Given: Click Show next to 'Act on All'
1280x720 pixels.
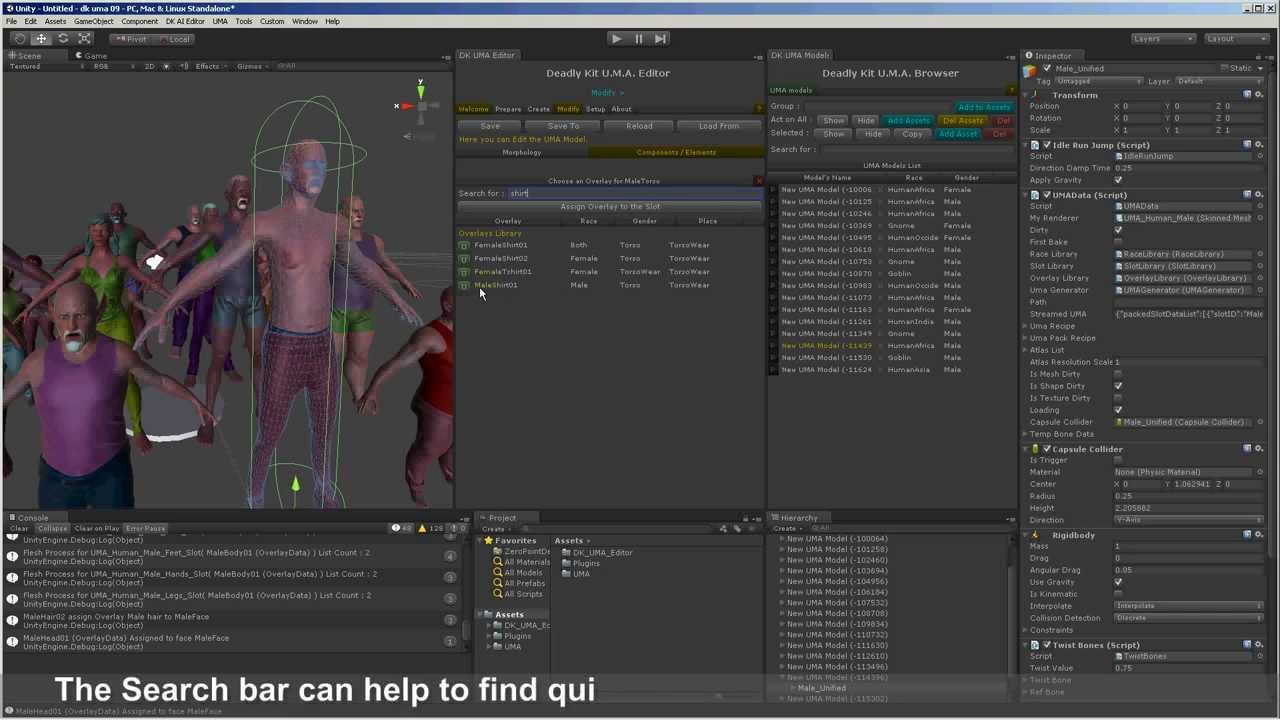Looking at the screenshot, I should coord(833,120).
